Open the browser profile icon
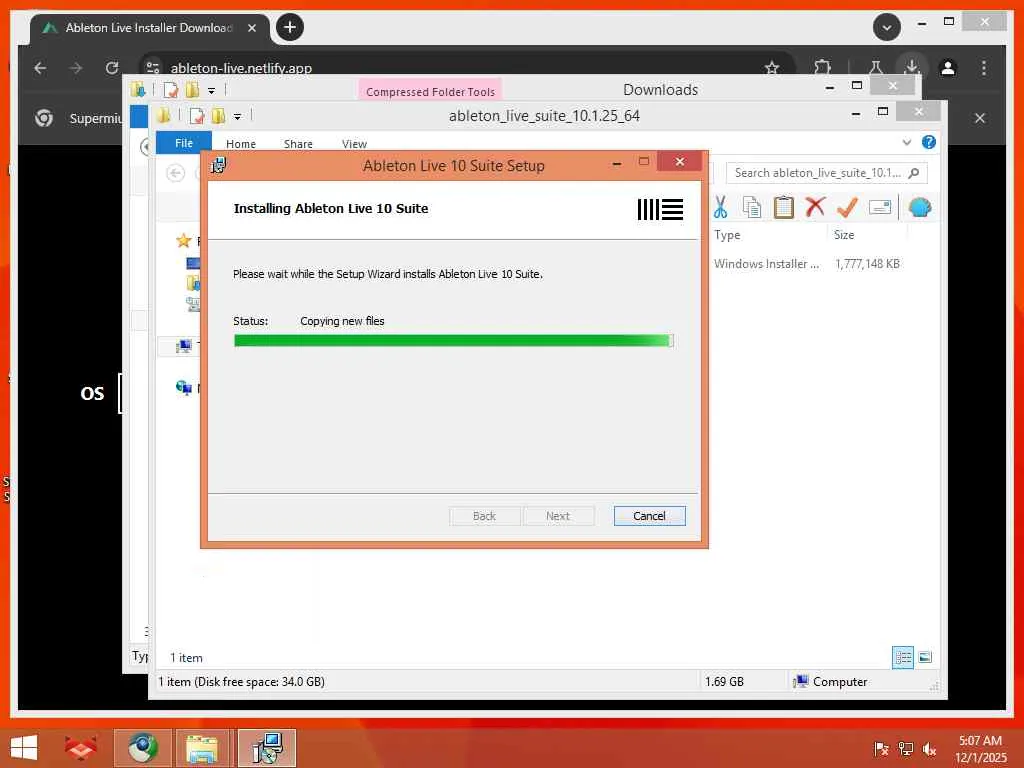The width and height of the screenshot is (1024, 768). (948, 68)
